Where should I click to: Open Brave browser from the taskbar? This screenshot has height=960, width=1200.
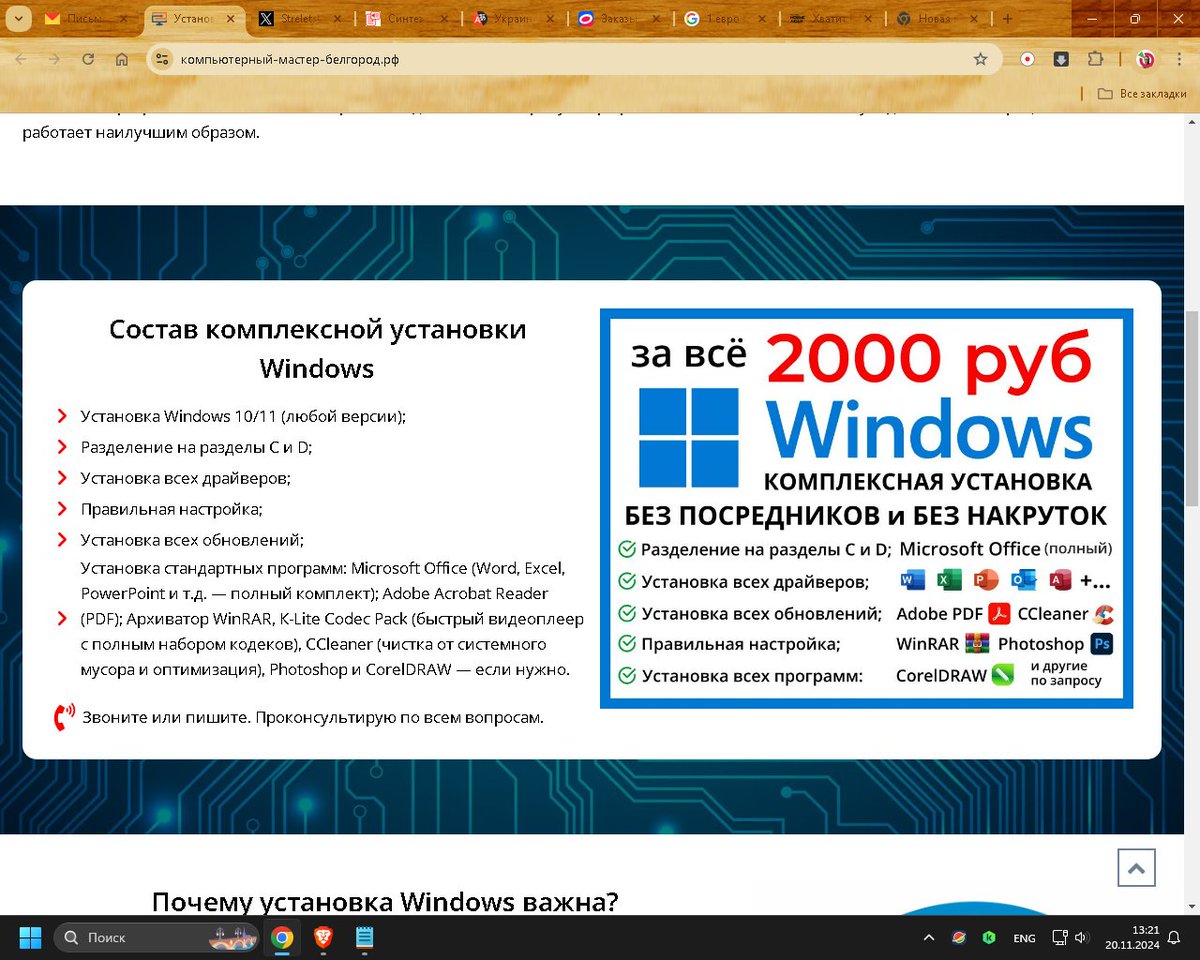point(323,937)
